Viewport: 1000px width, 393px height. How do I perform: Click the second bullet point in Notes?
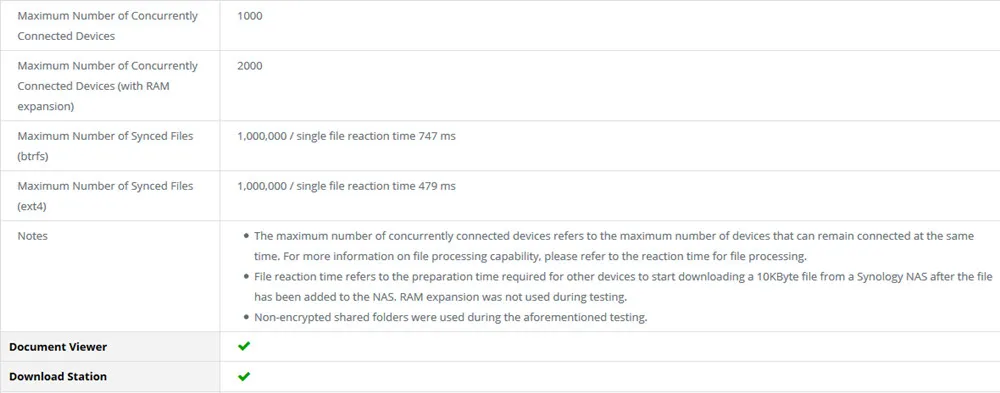pos(247,277)
